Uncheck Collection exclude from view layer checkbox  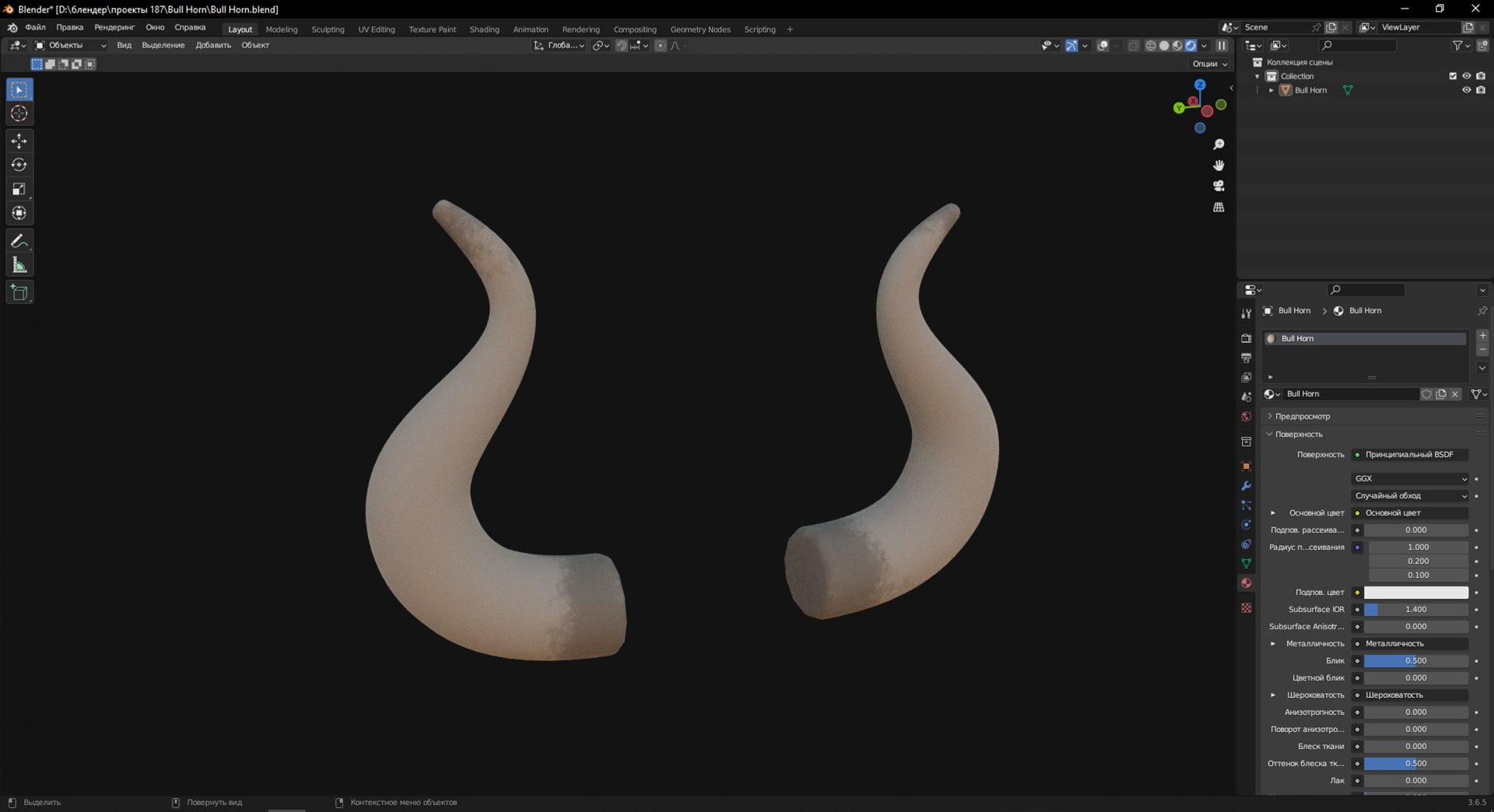point(1452,76)
